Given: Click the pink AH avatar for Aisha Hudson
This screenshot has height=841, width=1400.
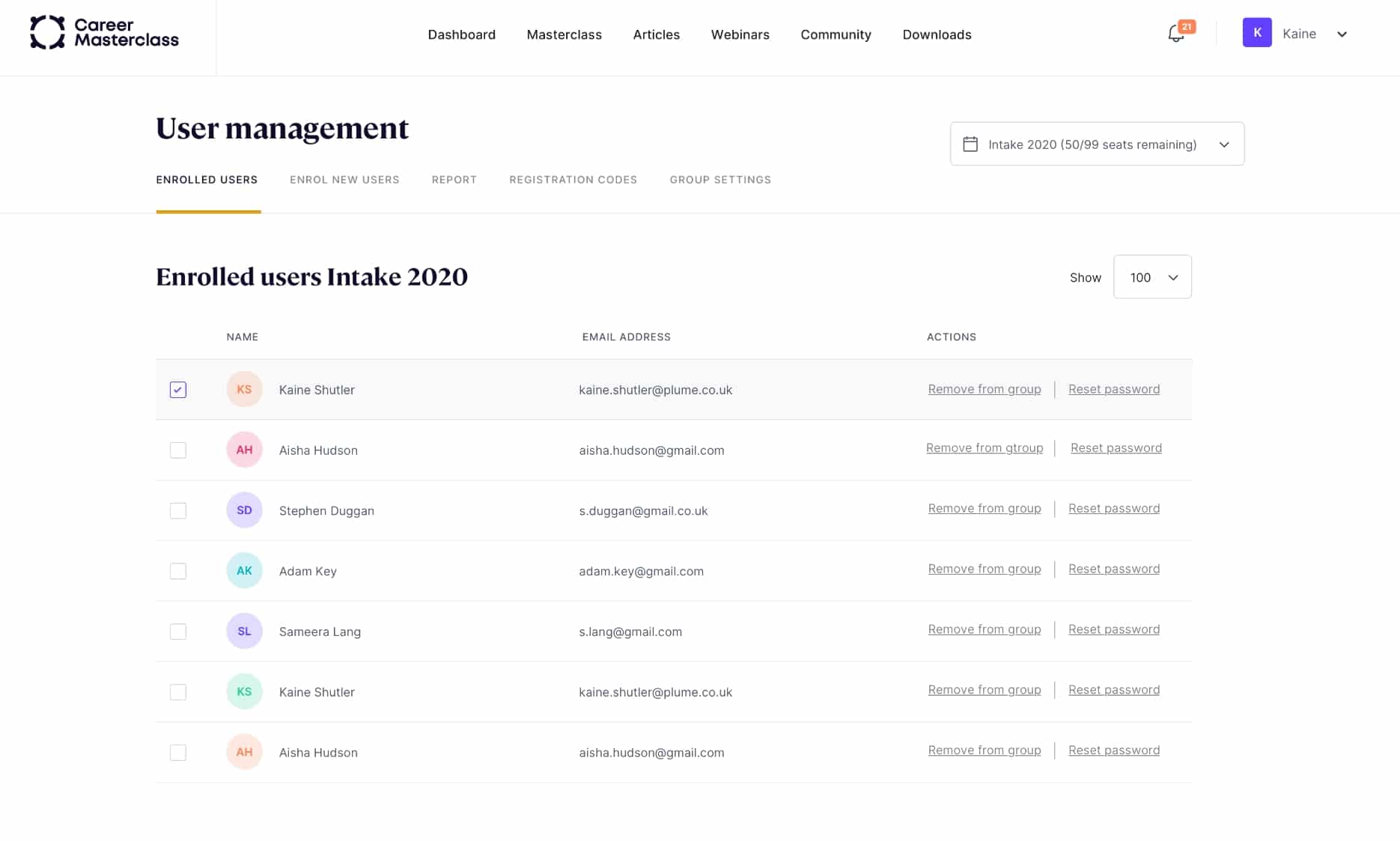Looking at the screenshot, I should [244, 450].
